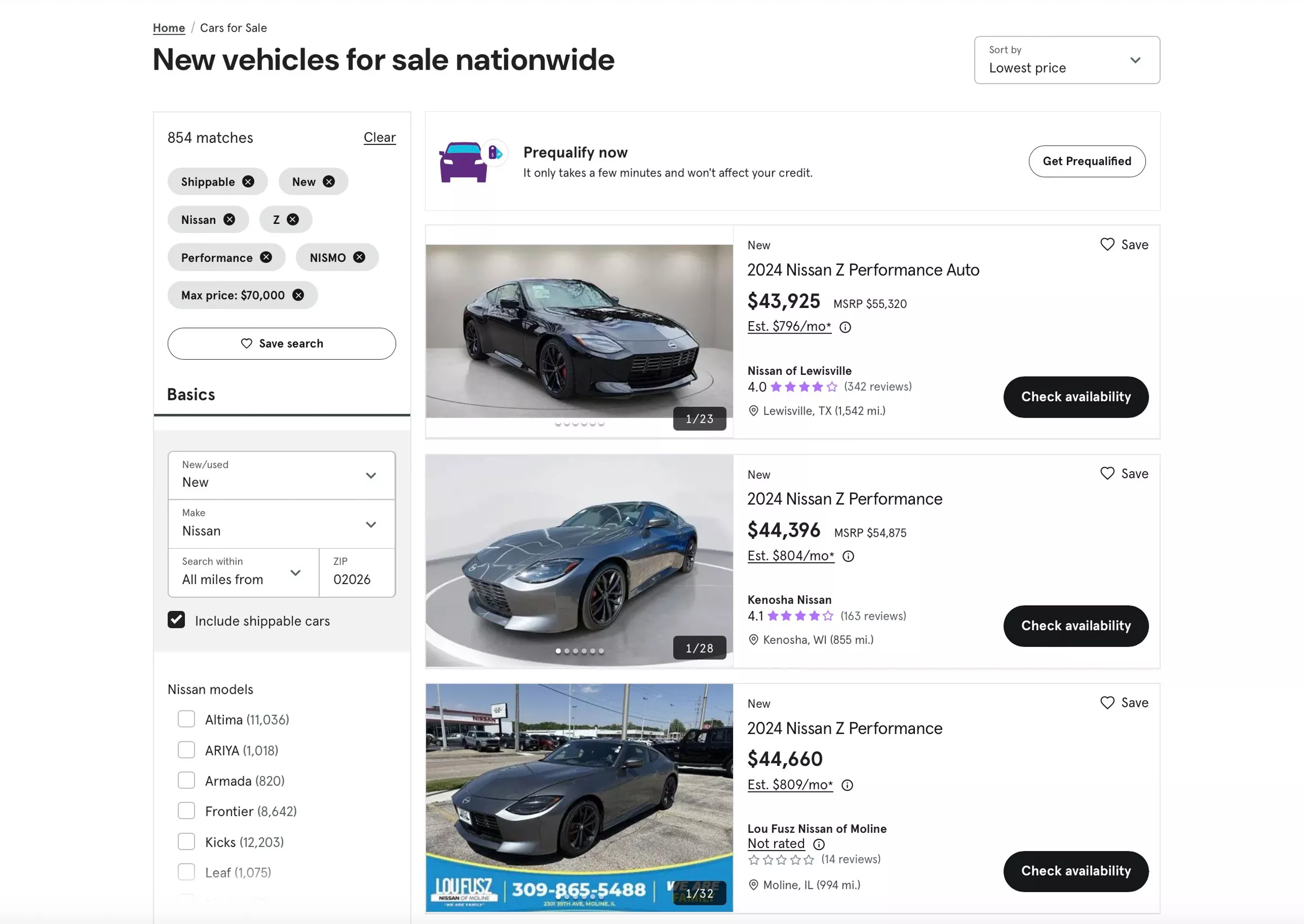This screenshot has height=924, width=1304.
Task: Open the Kenosha Nissan Z car photo
Action: [x=579, y=561]
